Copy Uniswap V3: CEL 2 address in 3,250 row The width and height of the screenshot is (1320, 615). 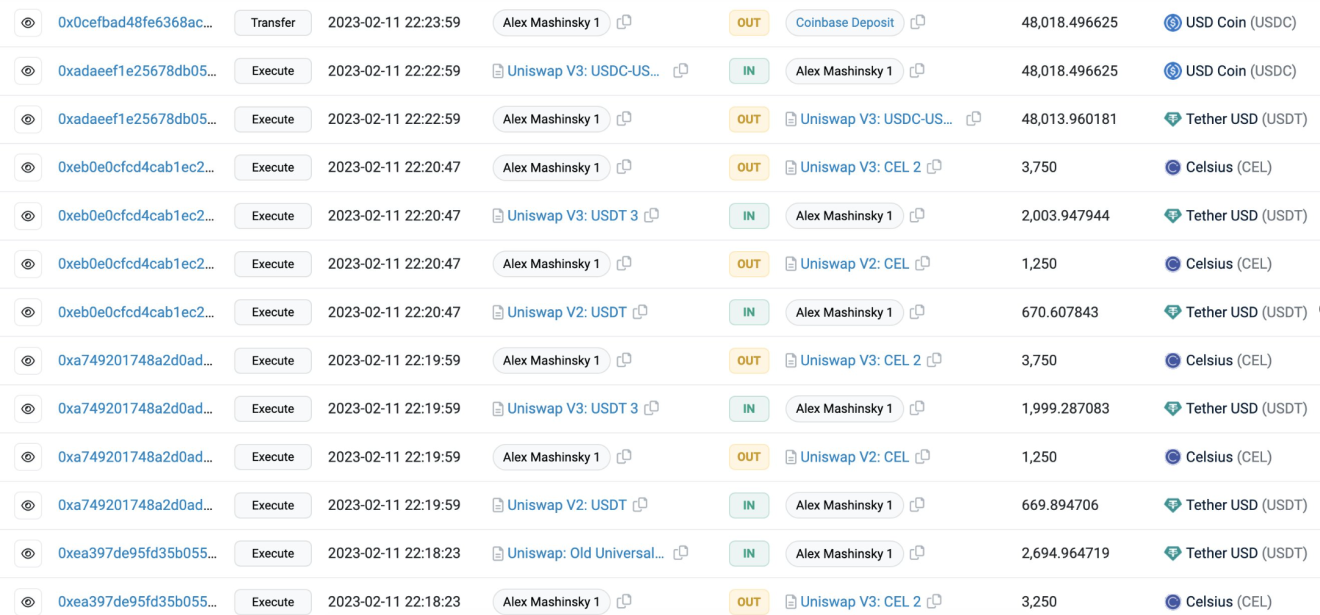point(935,601)
